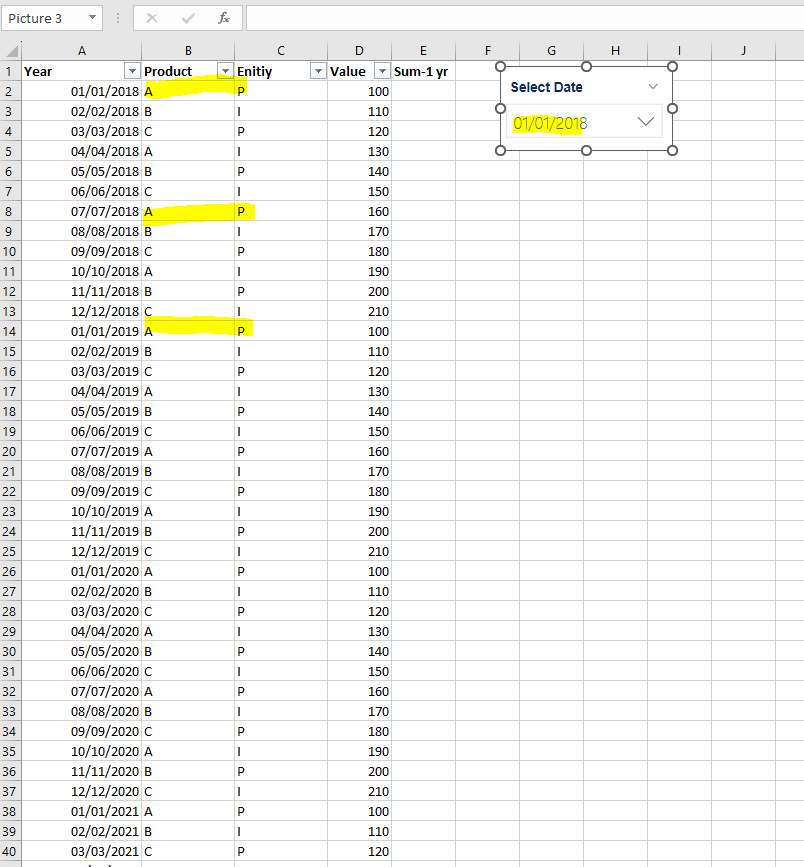Select column G header
Screen dimensions: 804x867
[x=552, y=51]
